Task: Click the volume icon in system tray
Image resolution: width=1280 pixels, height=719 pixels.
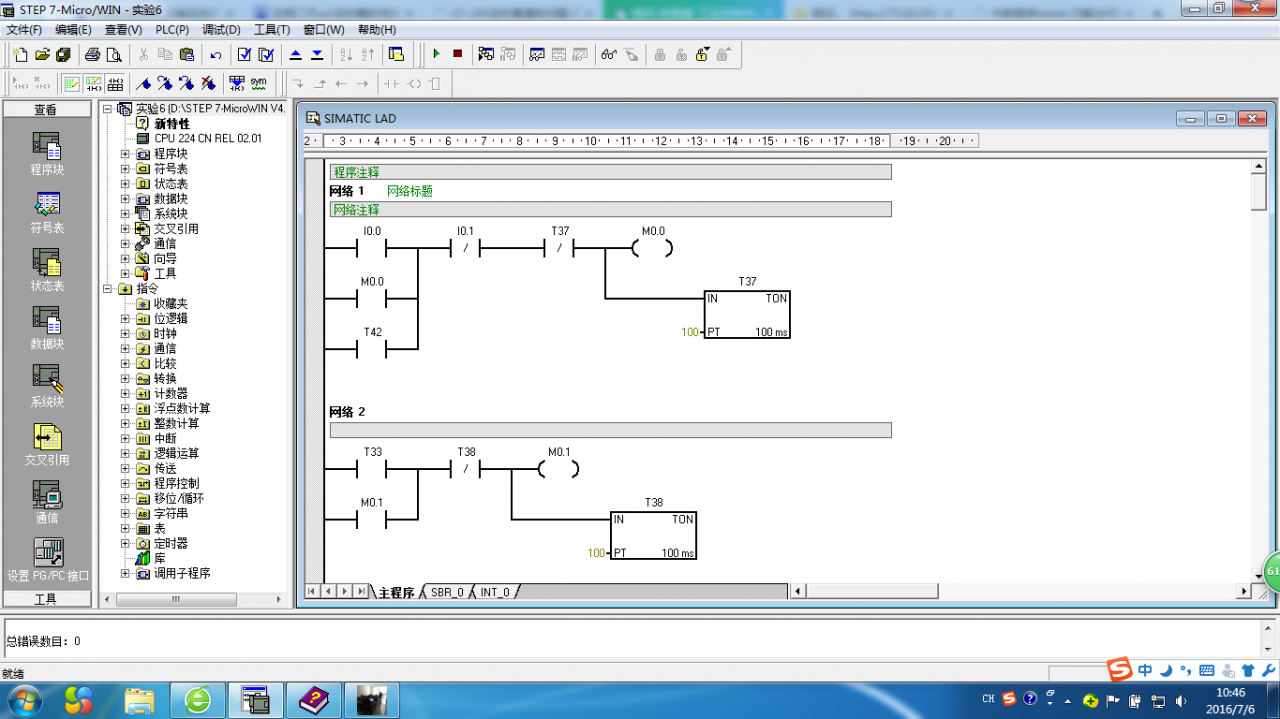Action: pyautogui.click(x=1180, y=700)
